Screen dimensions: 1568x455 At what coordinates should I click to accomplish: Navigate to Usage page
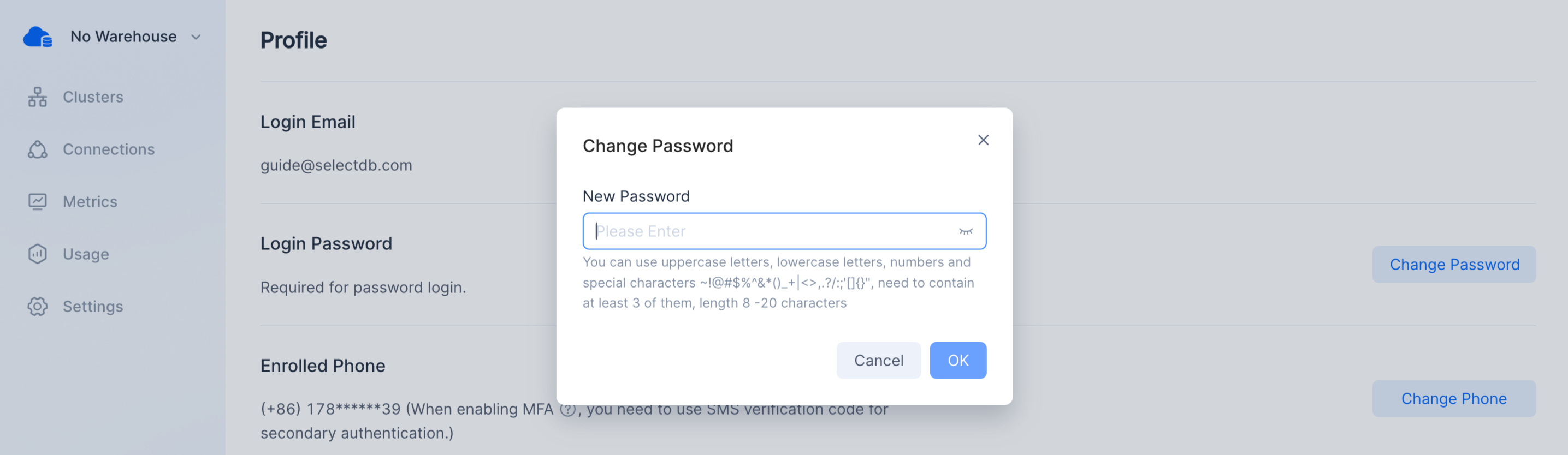(x=86, y=254)
